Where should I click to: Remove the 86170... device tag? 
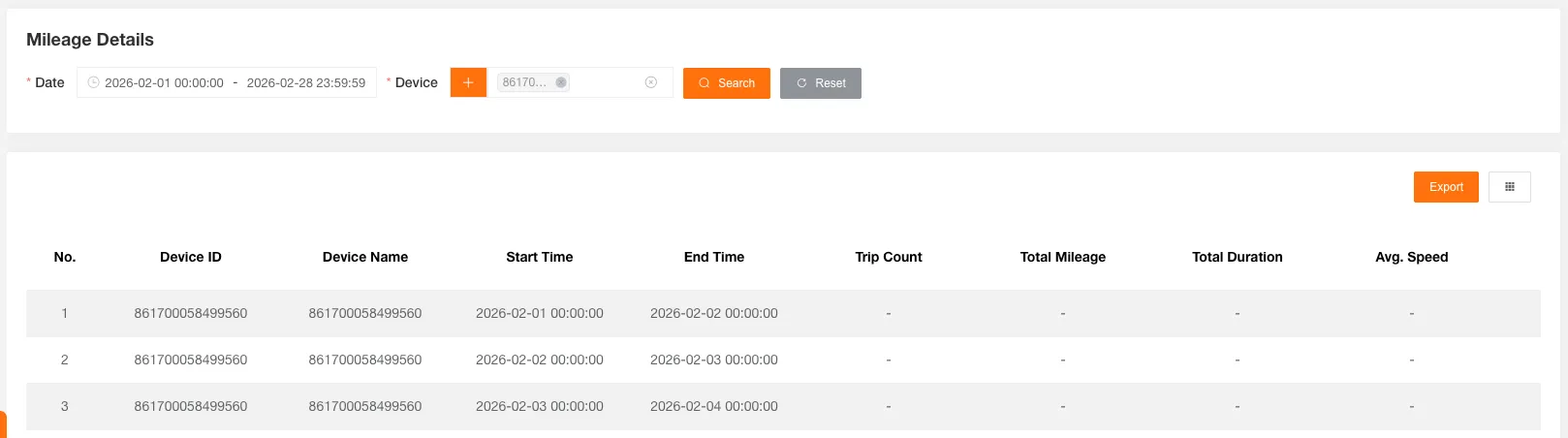pyautogui.click(x=561, y=83)
